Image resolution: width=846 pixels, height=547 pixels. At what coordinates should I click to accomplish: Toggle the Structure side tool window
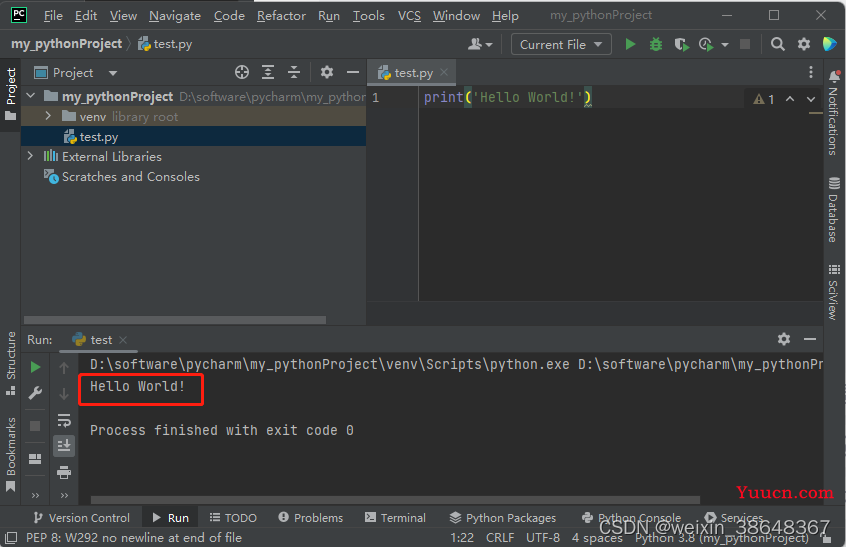(x=10, y=363)
